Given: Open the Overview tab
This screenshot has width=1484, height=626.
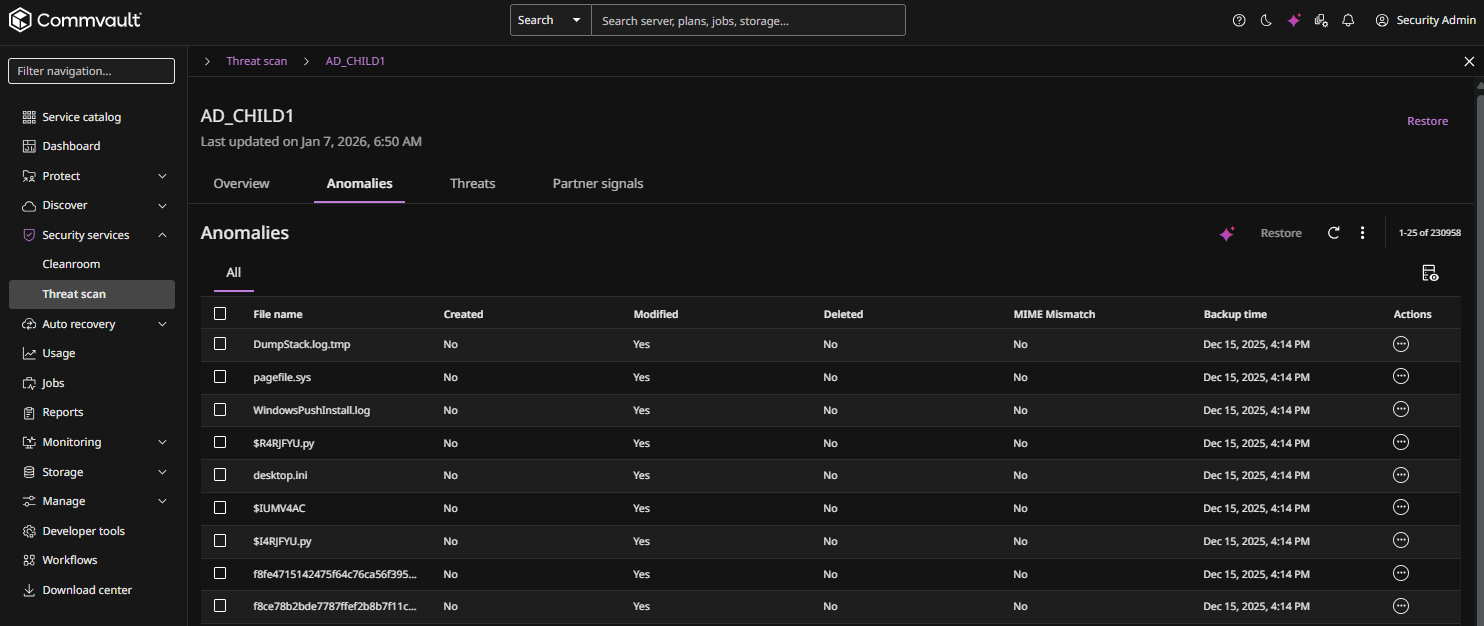Looking at the screenshot, I should pos(241,183).
